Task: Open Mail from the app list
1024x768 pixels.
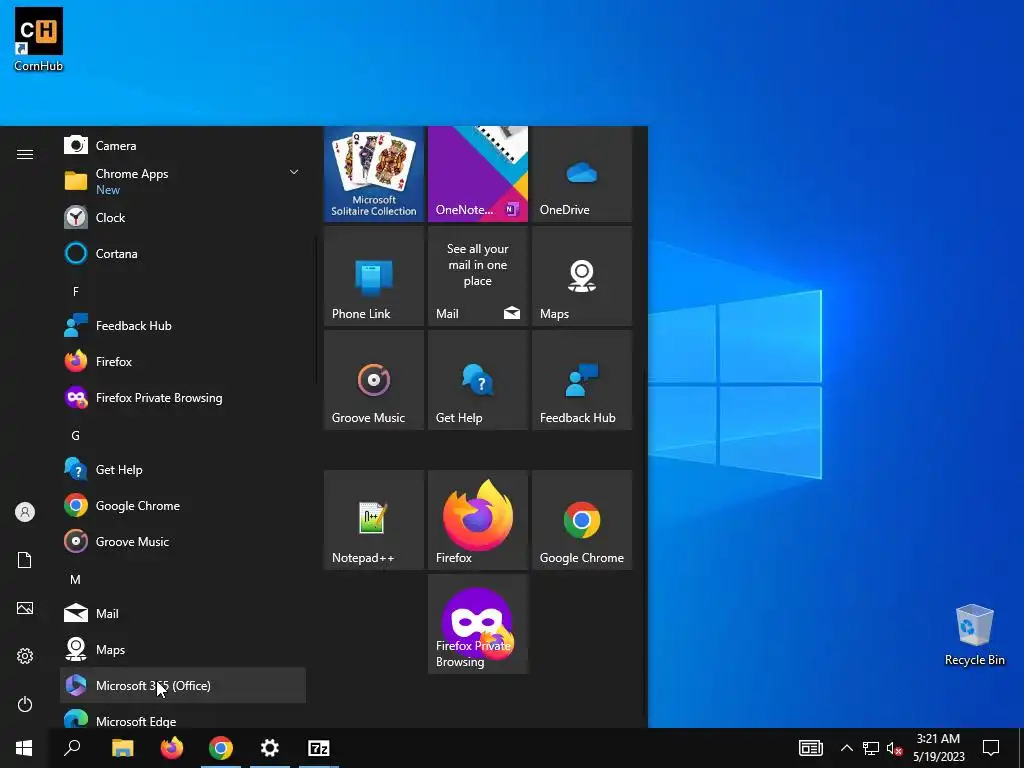Action: pos(183,613)
